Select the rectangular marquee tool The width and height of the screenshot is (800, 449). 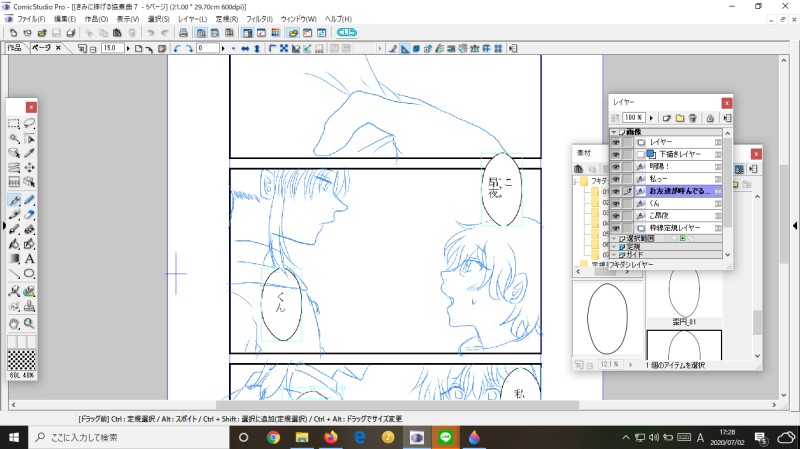14,123
